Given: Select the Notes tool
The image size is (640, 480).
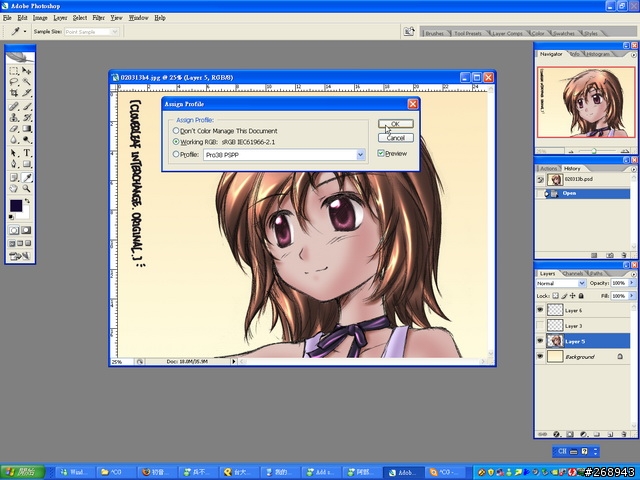Looking at the screenshot, I should point(14,178).
